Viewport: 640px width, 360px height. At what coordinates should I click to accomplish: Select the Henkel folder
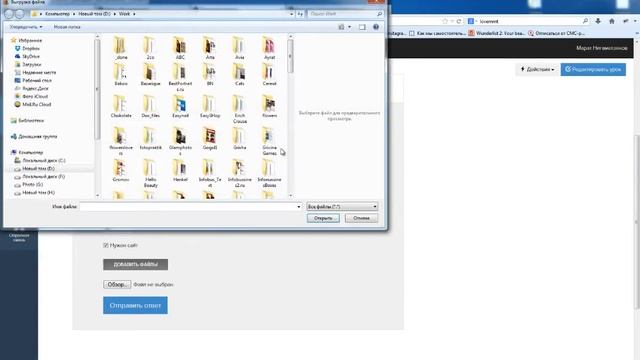click(180, 171)
